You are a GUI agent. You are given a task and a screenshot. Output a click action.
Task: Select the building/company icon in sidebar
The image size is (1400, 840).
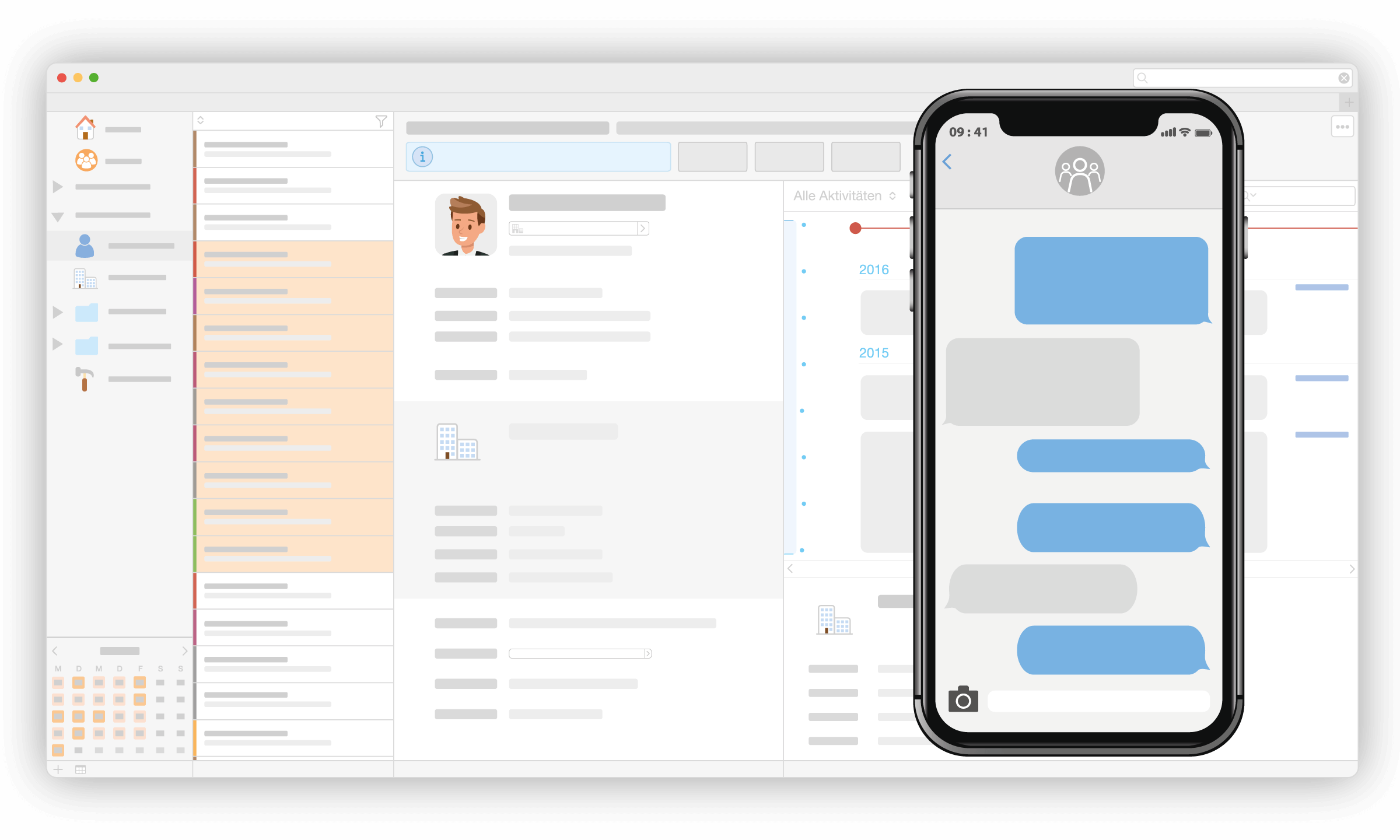click(85, 279)
